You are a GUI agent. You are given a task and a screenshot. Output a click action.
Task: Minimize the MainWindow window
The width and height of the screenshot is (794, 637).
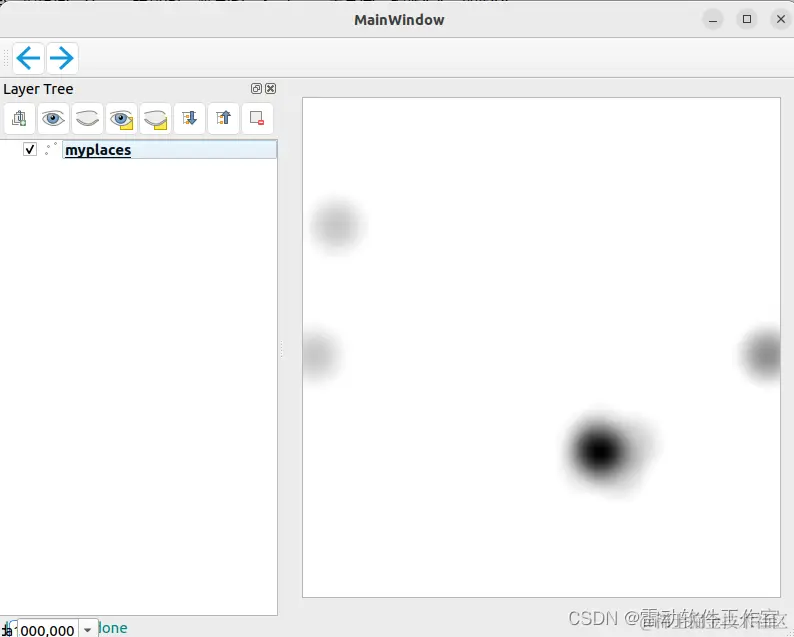coord(713,20)
